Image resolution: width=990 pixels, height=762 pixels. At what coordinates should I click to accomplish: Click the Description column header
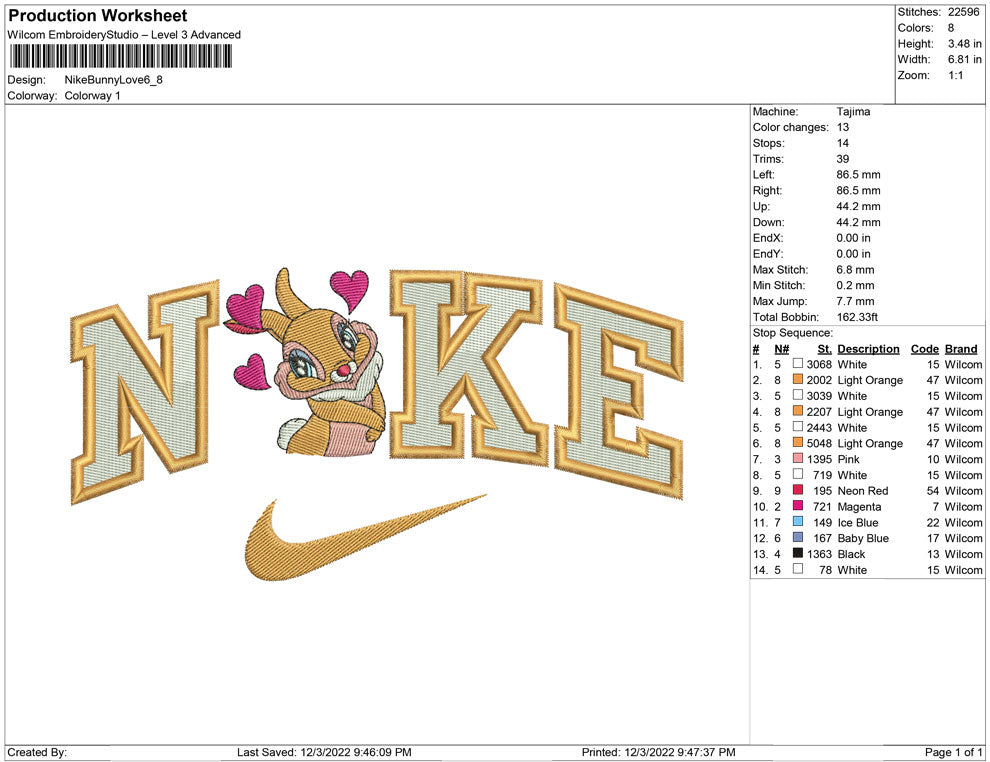[868, 349]
